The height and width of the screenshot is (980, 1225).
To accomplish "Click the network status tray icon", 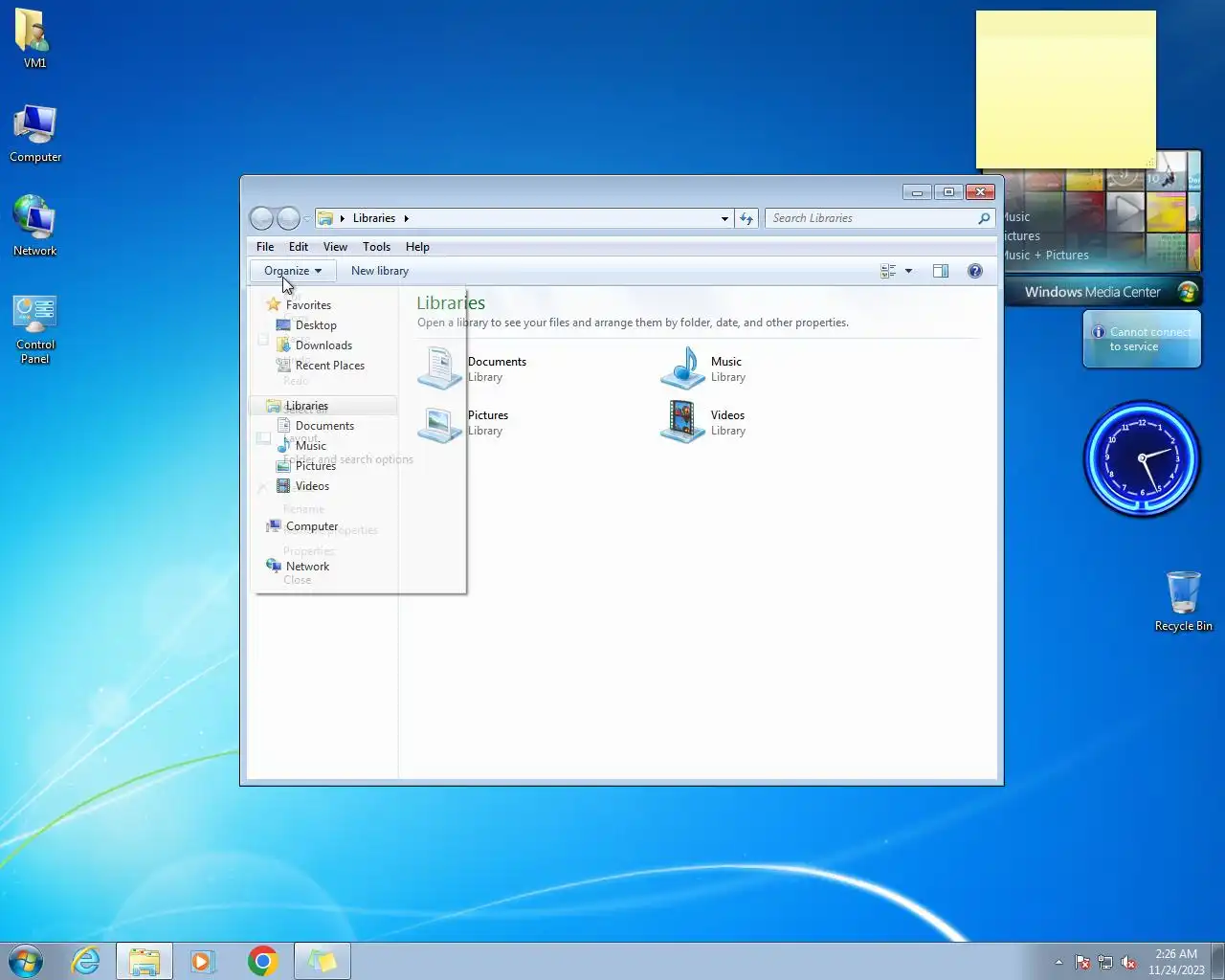I will pos(1105,962).
